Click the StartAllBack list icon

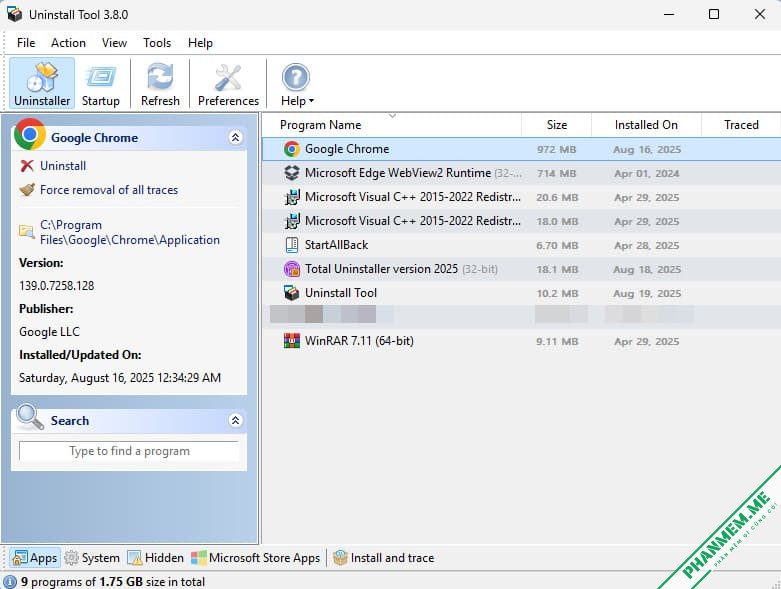tap(292, 245)
